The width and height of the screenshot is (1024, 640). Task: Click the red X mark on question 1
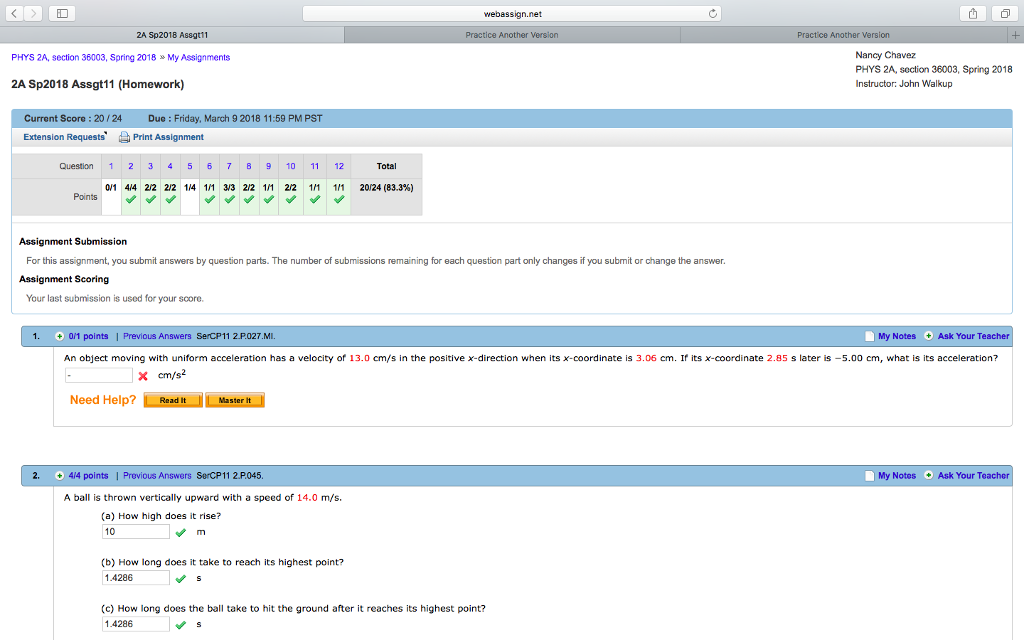coord(143,376)
